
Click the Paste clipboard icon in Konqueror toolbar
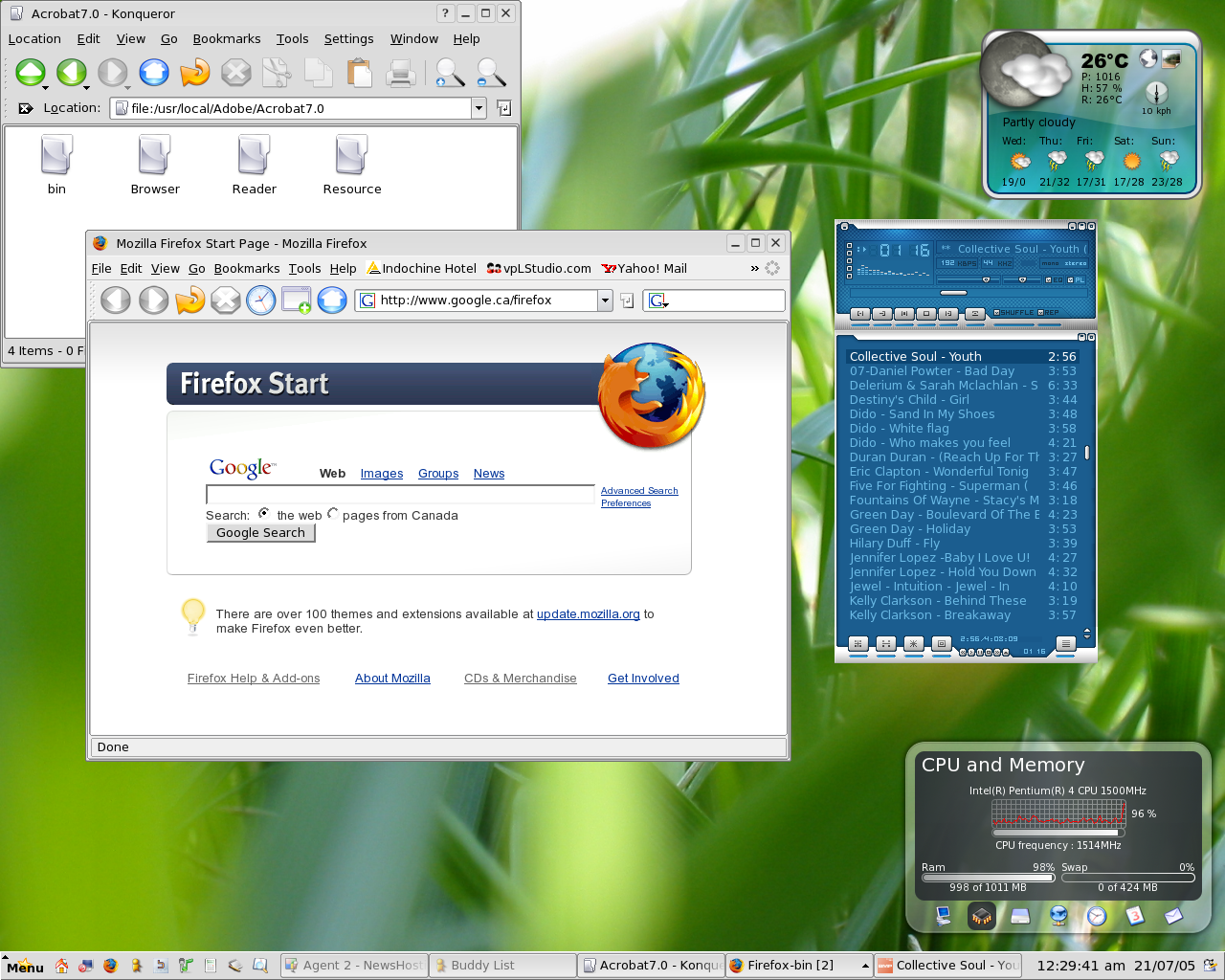(x=360, y=73)
